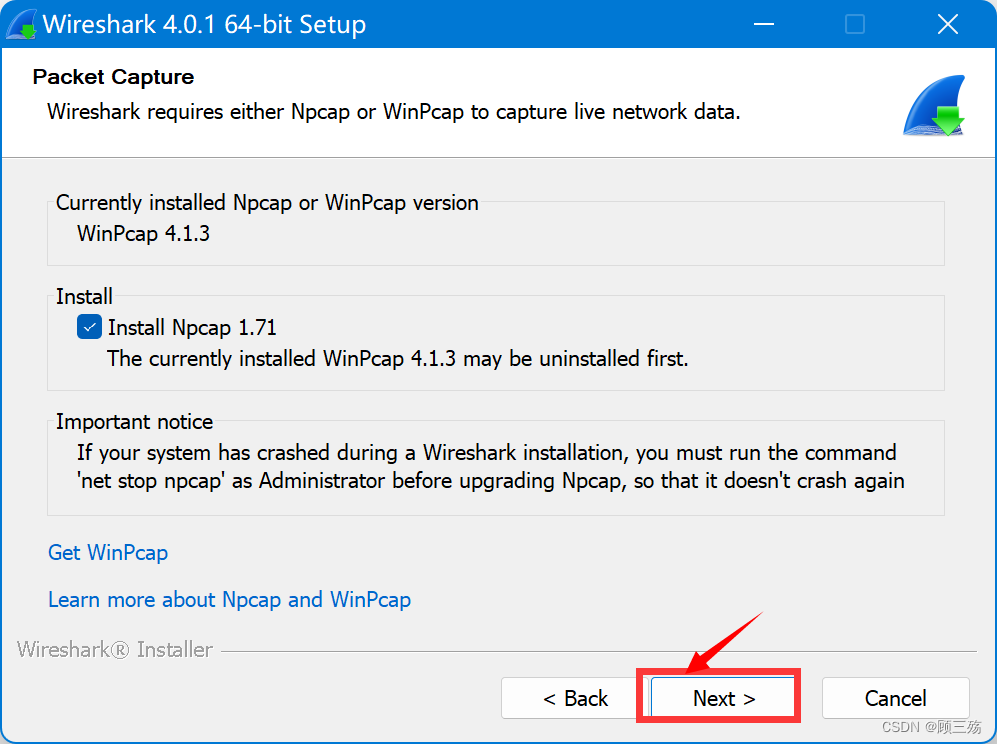Open the 'Get WinPcap' link
997x744 pixels.
pos(108,553)
